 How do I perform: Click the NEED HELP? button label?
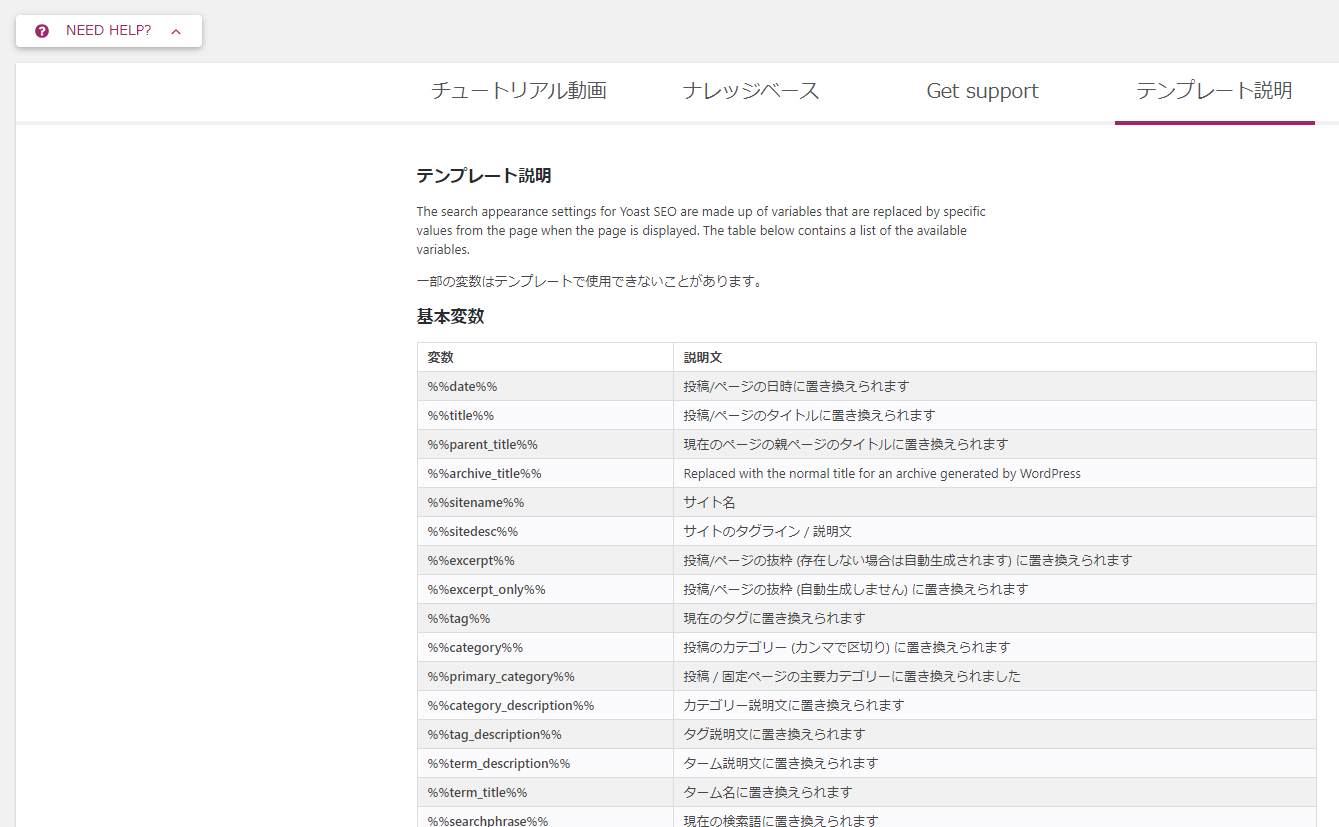tap(108, 31)
